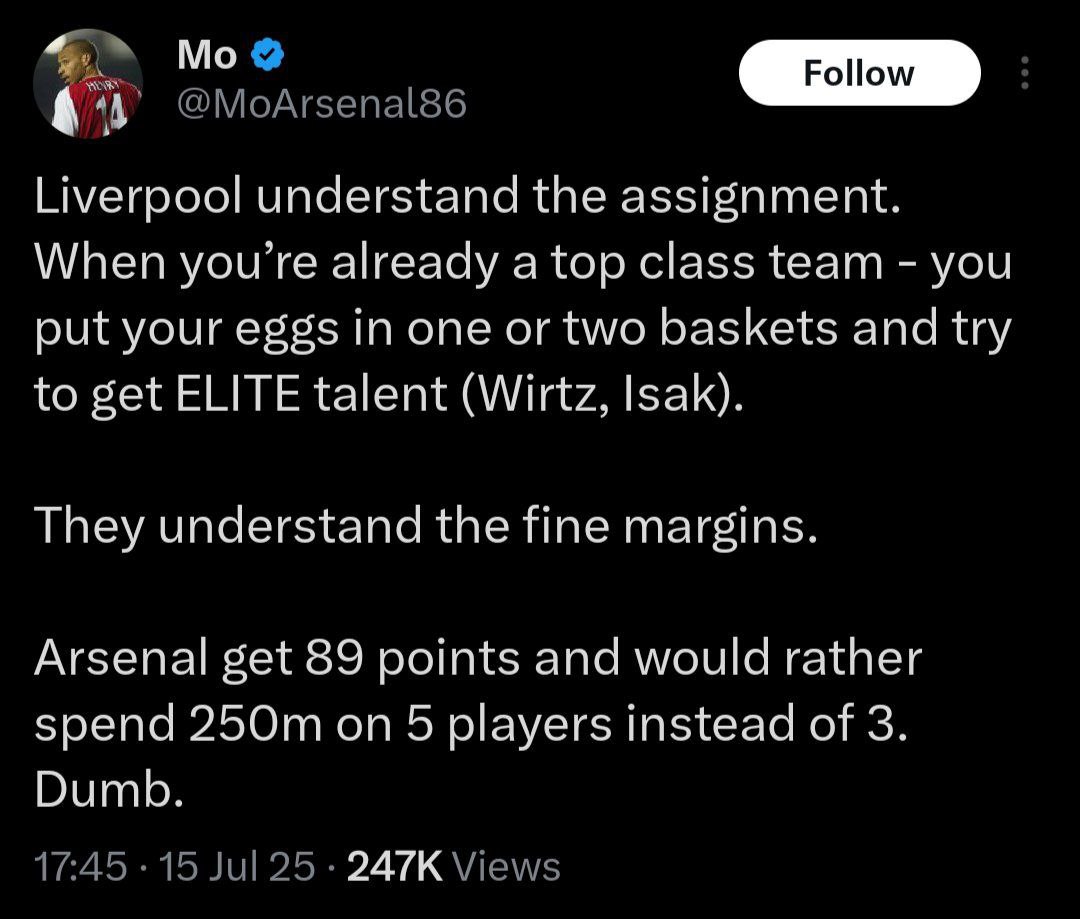Click the word ELITE in the tweet
Screen dimensions: 1080x919
(229, 396)
